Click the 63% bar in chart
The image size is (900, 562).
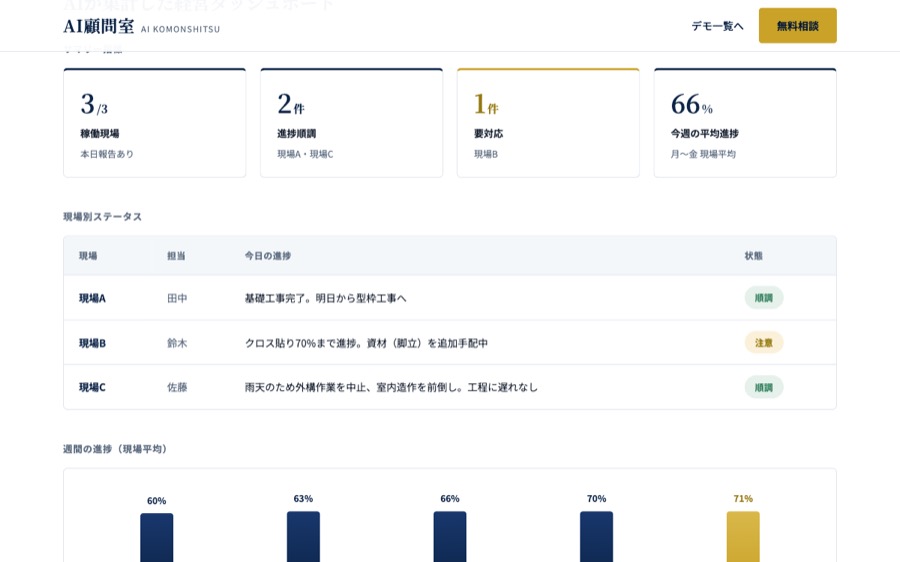click(x=303, y=536)
